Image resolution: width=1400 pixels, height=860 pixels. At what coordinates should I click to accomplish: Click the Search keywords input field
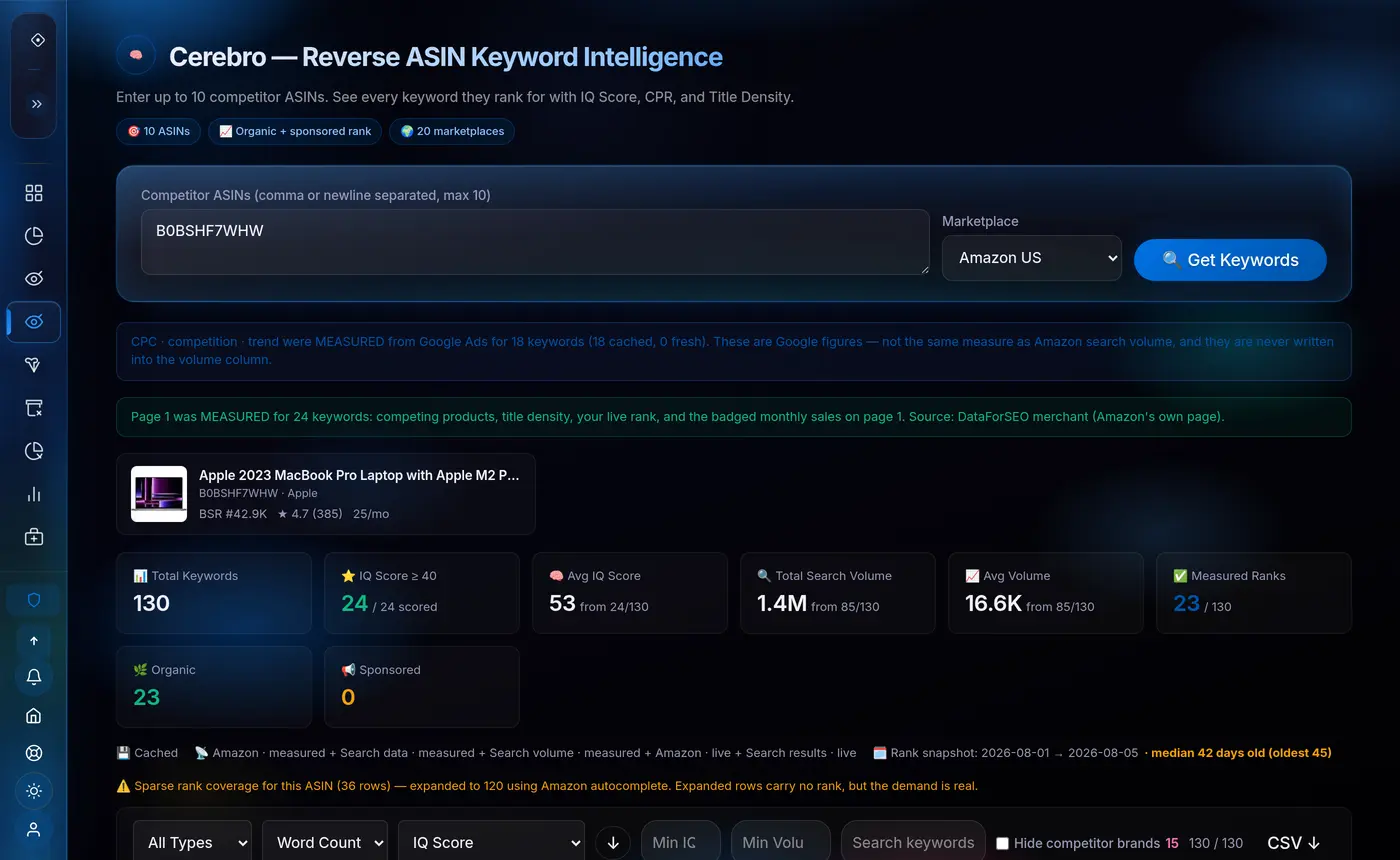pyautogui.click(x=913, y=843)
